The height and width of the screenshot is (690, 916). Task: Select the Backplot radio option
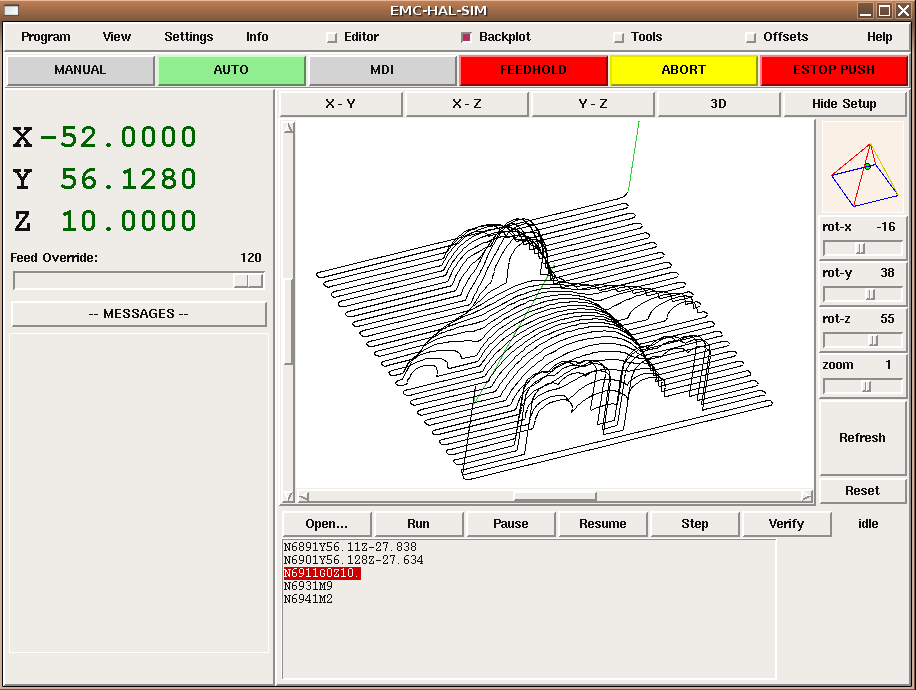pos(466,37)
